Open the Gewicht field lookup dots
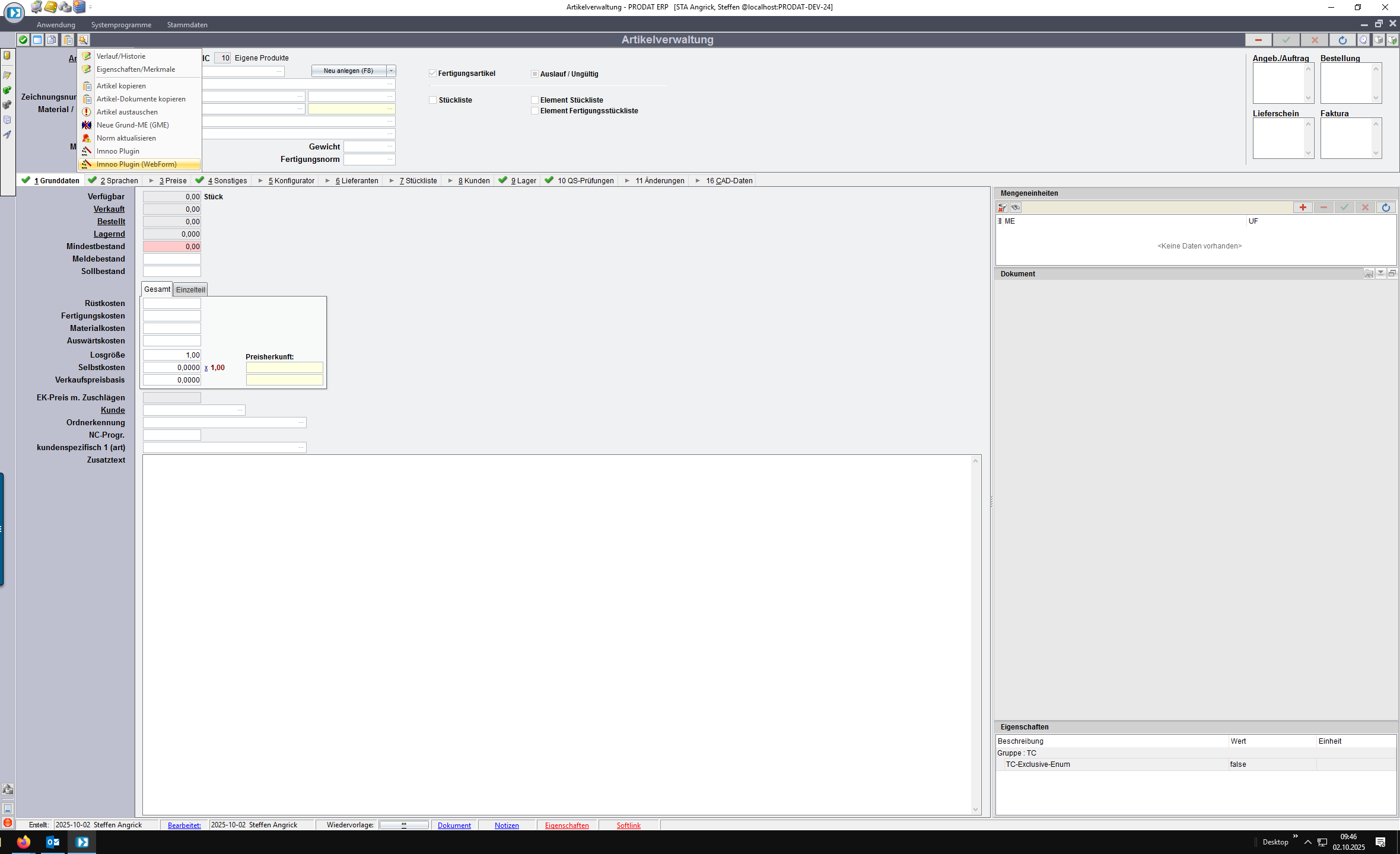 click(x=390, y=146)
